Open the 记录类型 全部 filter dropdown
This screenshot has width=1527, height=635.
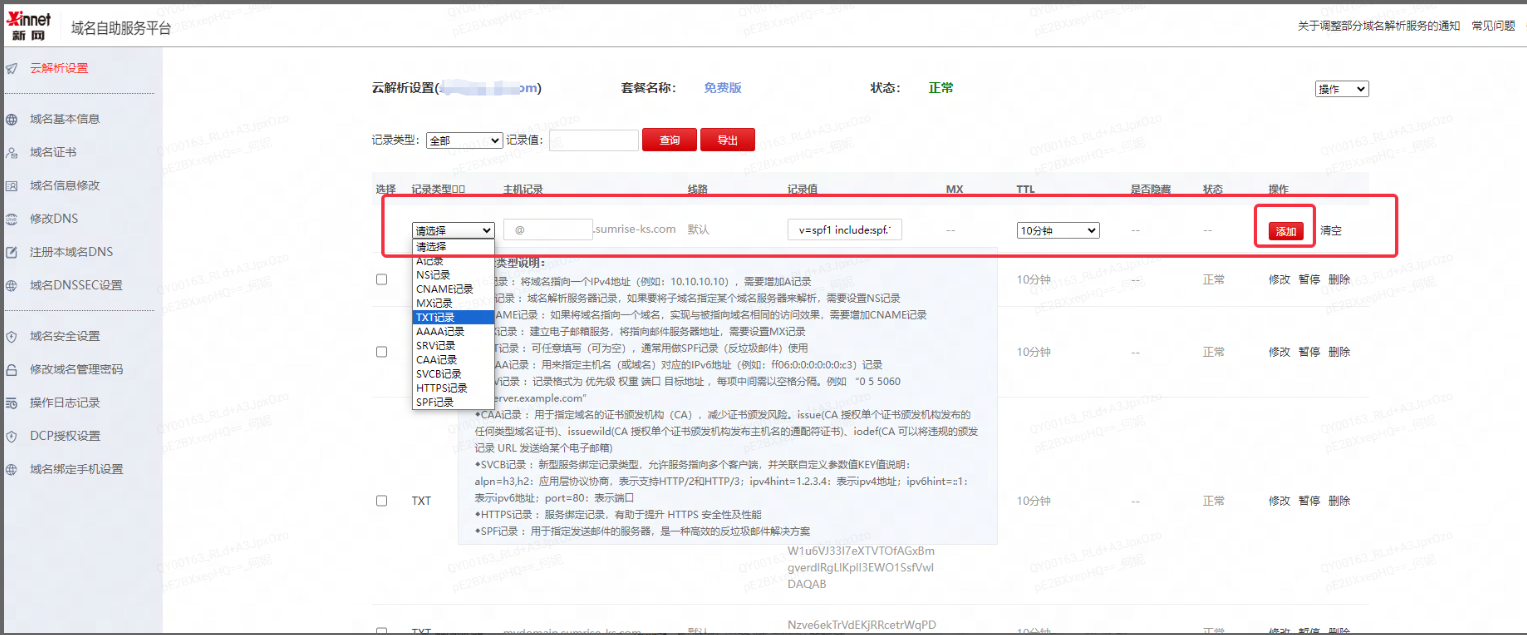(464, 141)
